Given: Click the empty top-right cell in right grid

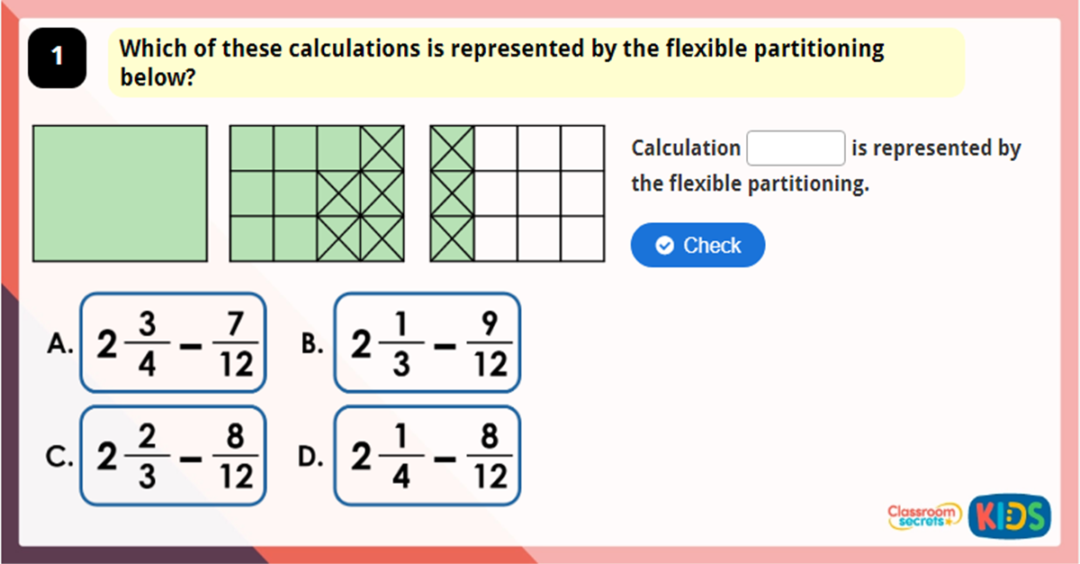Looking at the screenshot, I should (582, 148).
